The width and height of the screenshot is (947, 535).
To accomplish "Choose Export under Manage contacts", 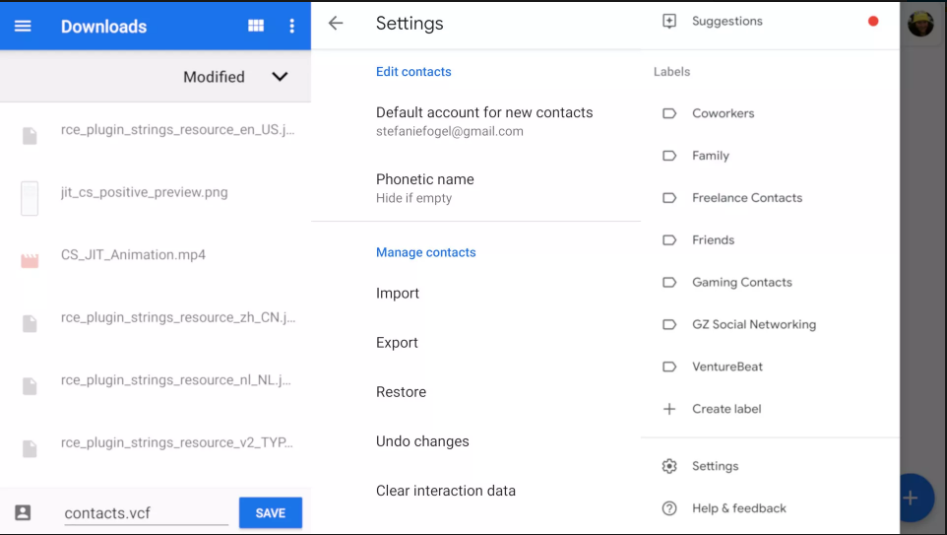I will click(x=397, y=343).
